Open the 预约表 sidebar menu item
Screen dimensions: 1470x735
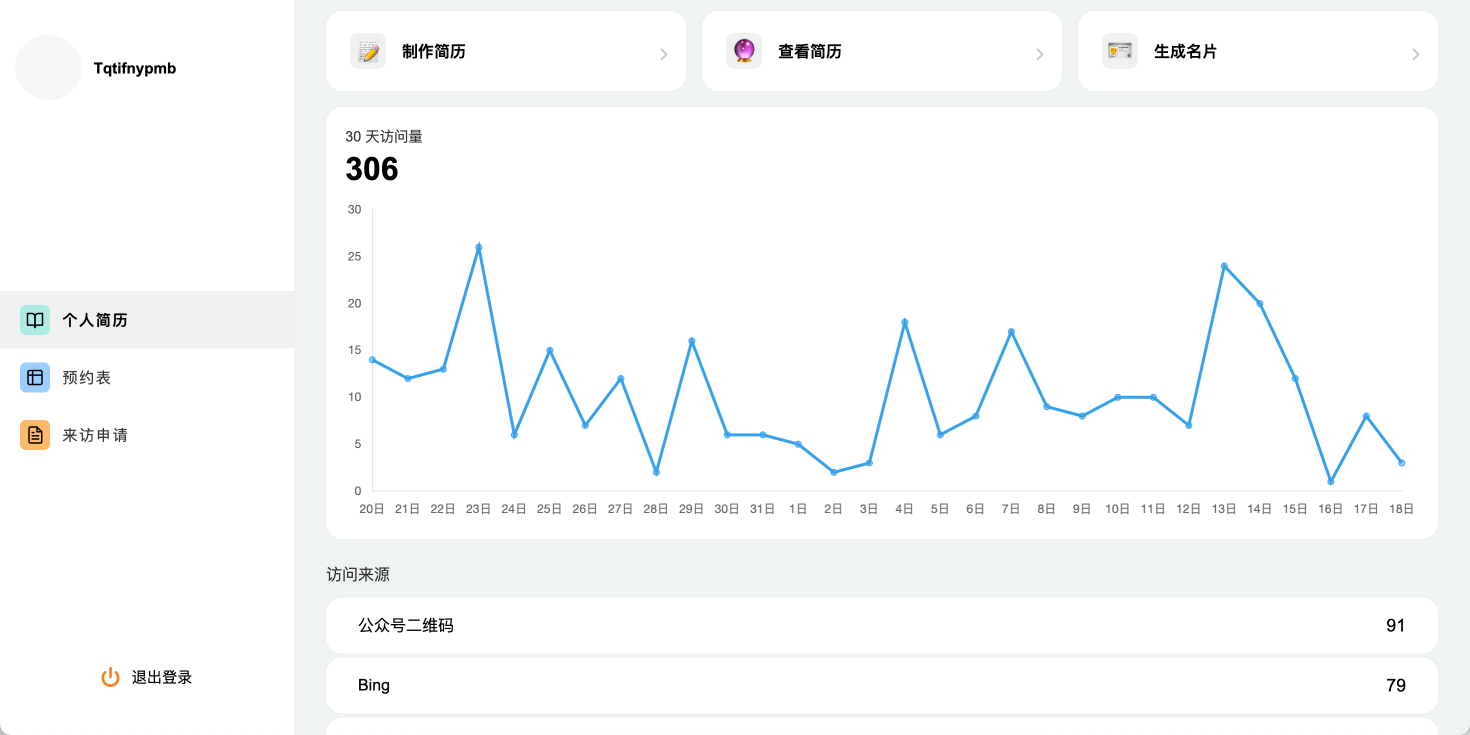(147, 377)
